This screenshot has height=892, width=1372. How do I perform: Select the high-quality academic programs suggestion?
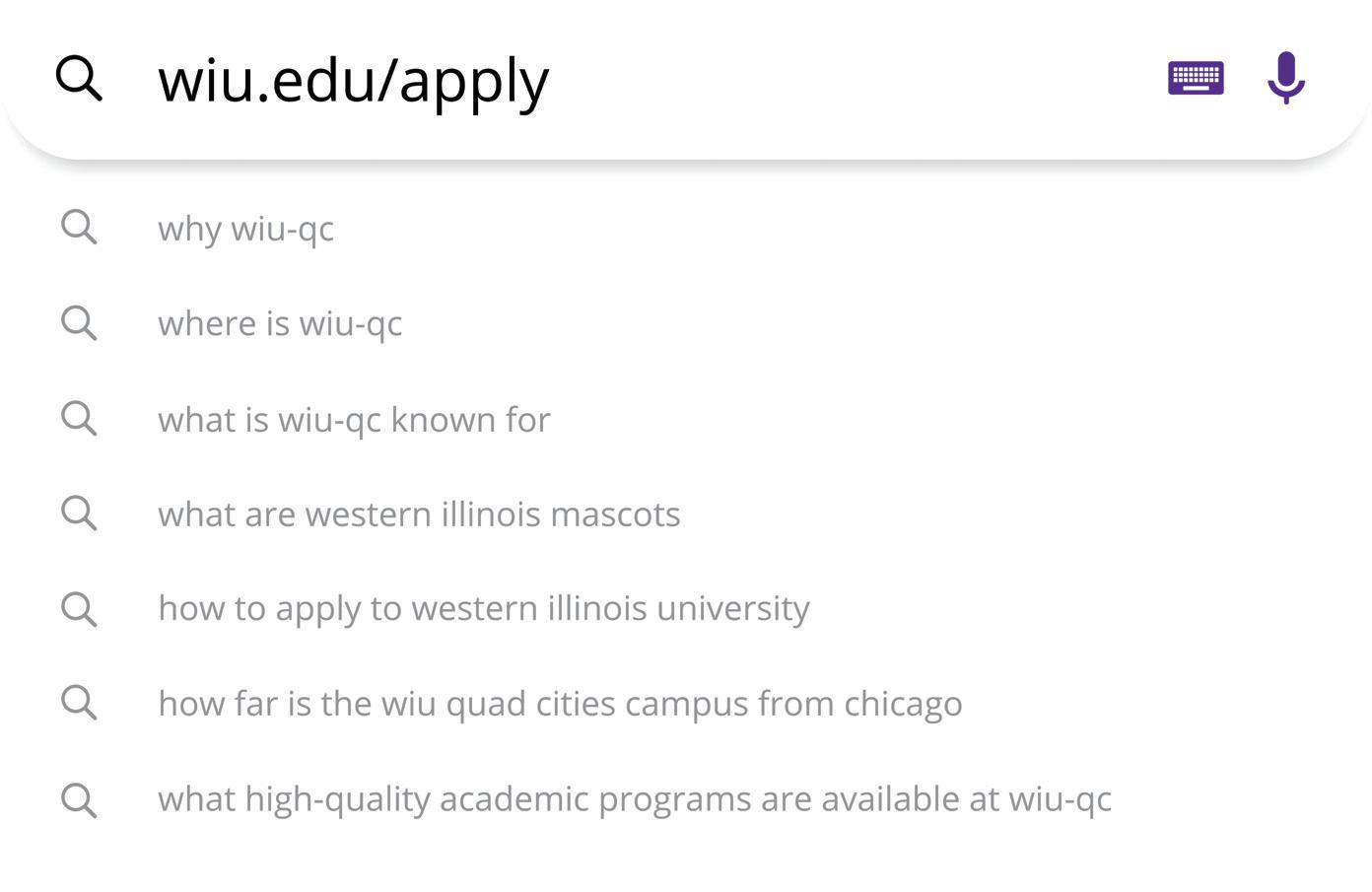click(x=634, y=799)
